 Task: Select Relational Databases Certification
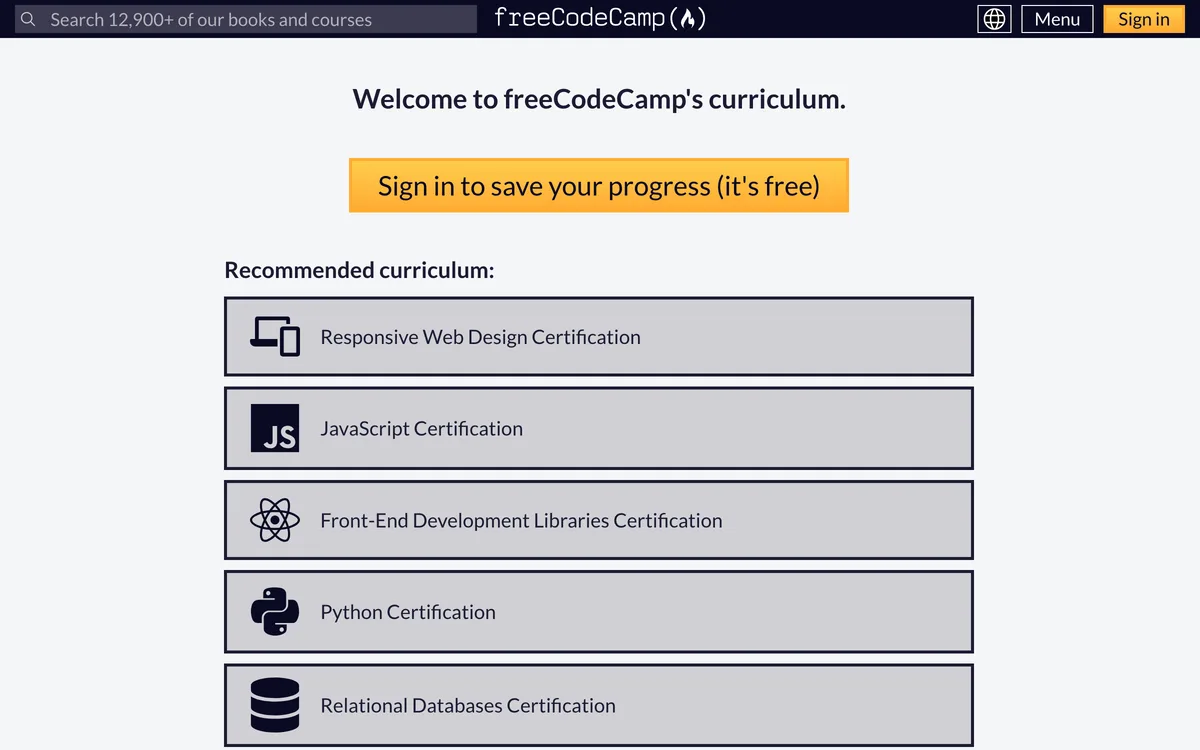[599, 705]
